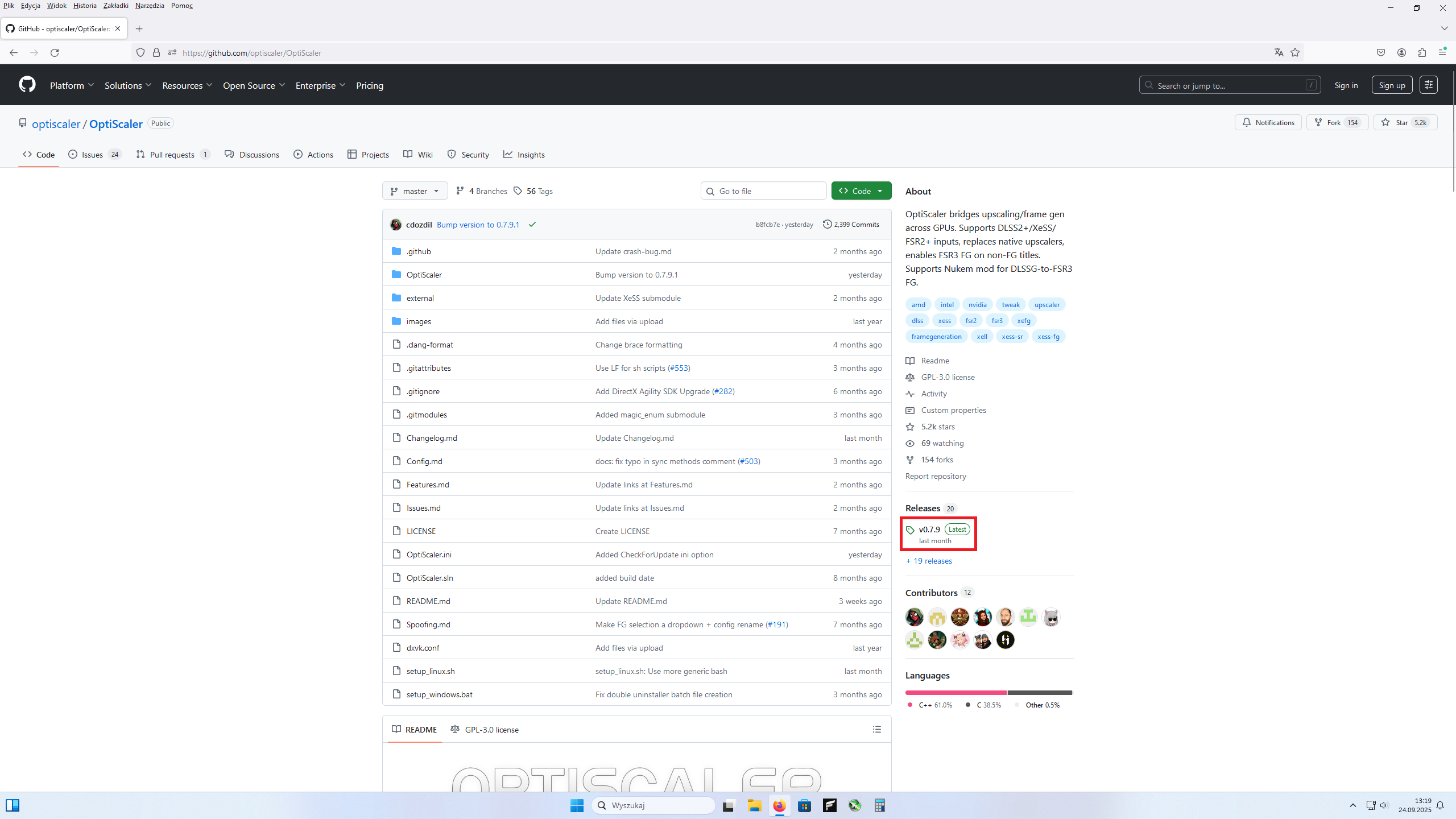Open README outline list icon
The height and width of the screenshot is (819, 1456).
[x=877, y=729]
